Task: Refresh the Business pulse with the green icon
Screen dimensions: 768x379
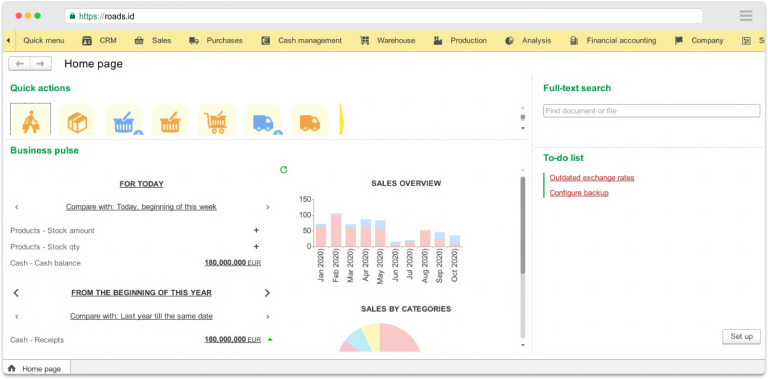Action: tap(283, 170)
